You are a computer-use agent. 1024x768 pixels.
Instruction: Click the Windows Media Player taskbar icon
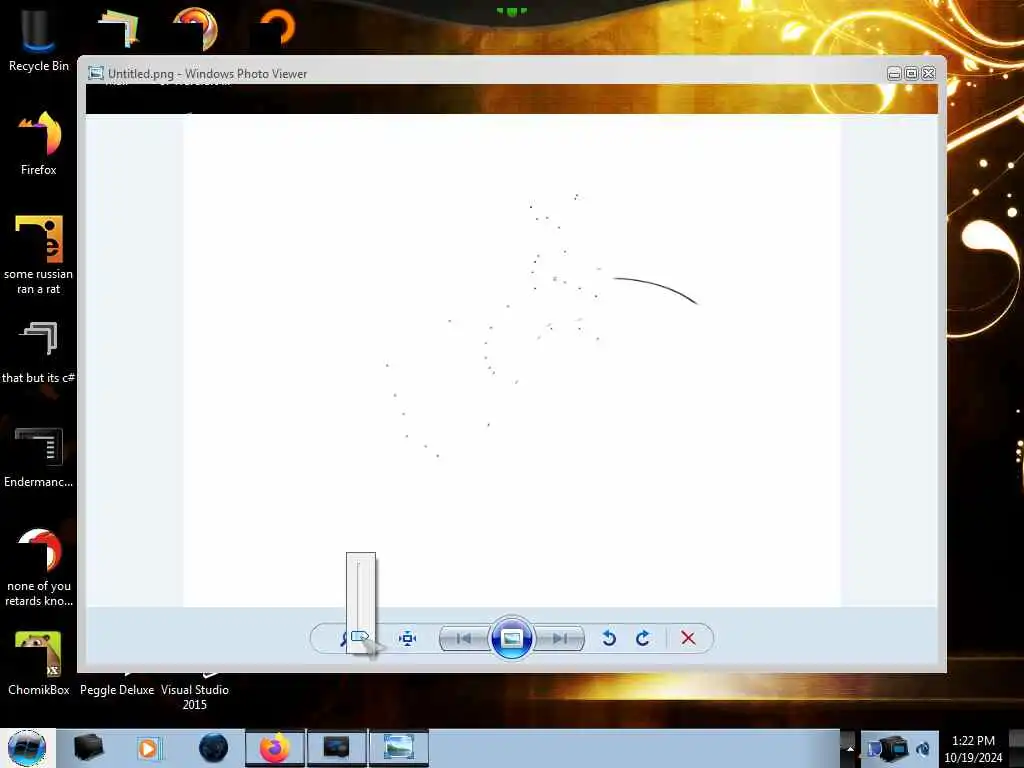tap(148, 748)
